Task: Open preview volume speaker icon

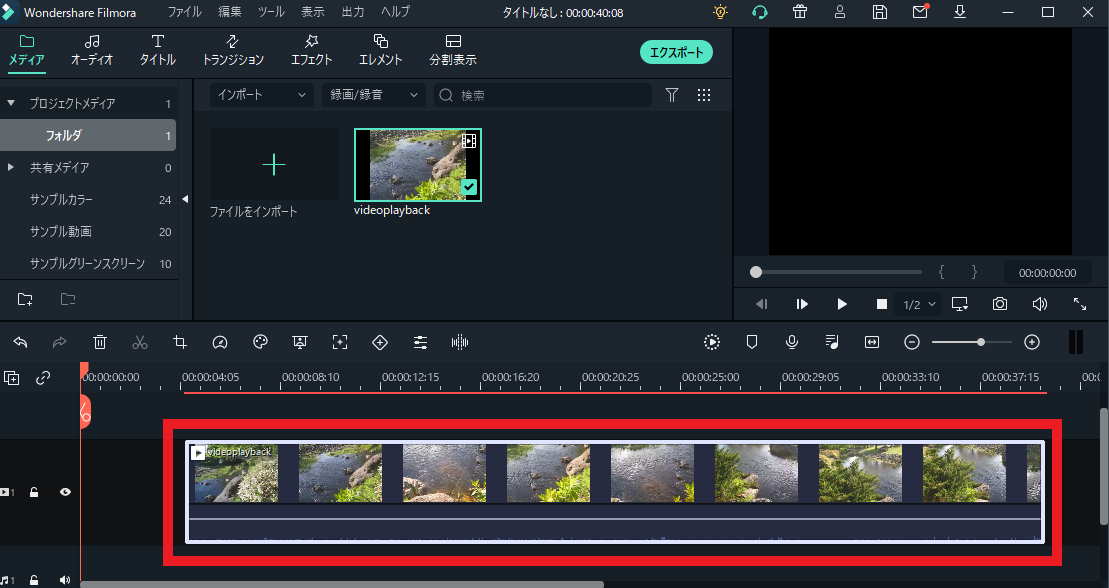Action: [x=1040, y=304]
